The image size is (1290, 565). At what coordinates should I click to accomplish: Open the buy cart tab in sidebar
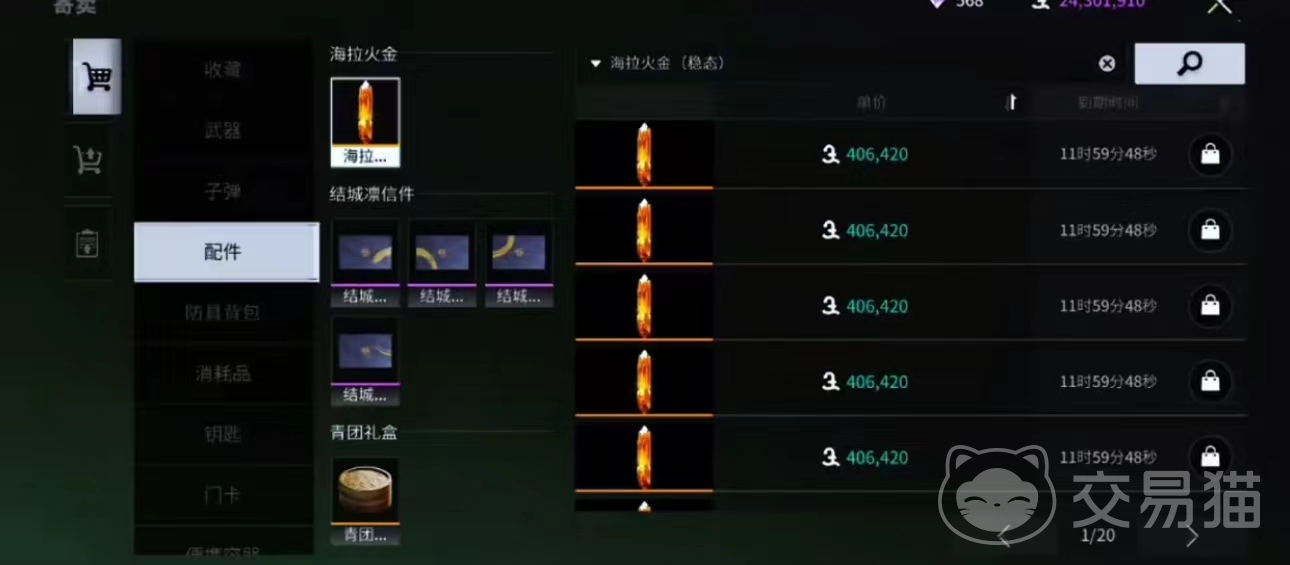click(x=97, y=77)
